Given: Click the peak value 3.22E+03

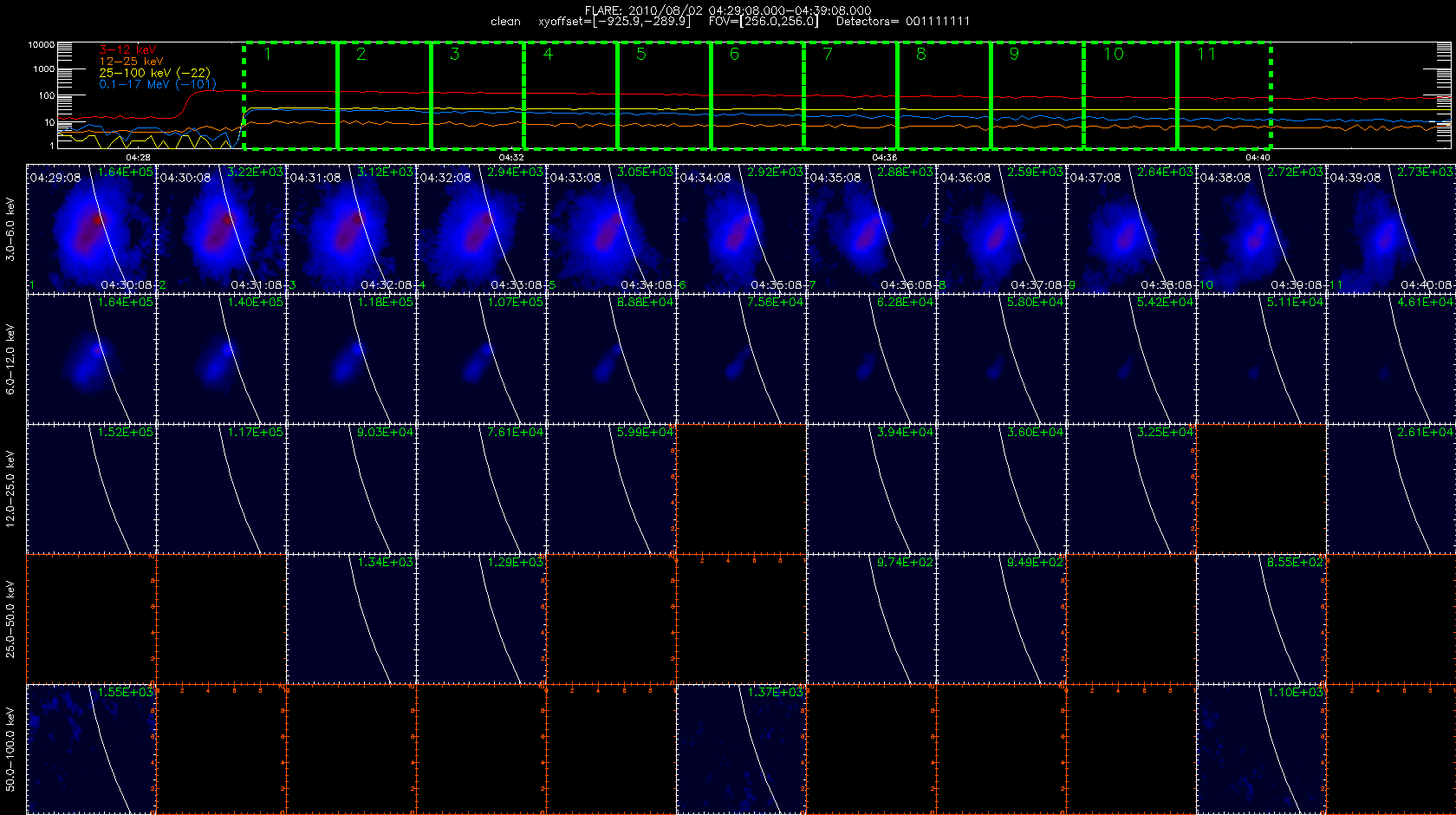Looking at the screenshot, I should (x=255, y=172).
